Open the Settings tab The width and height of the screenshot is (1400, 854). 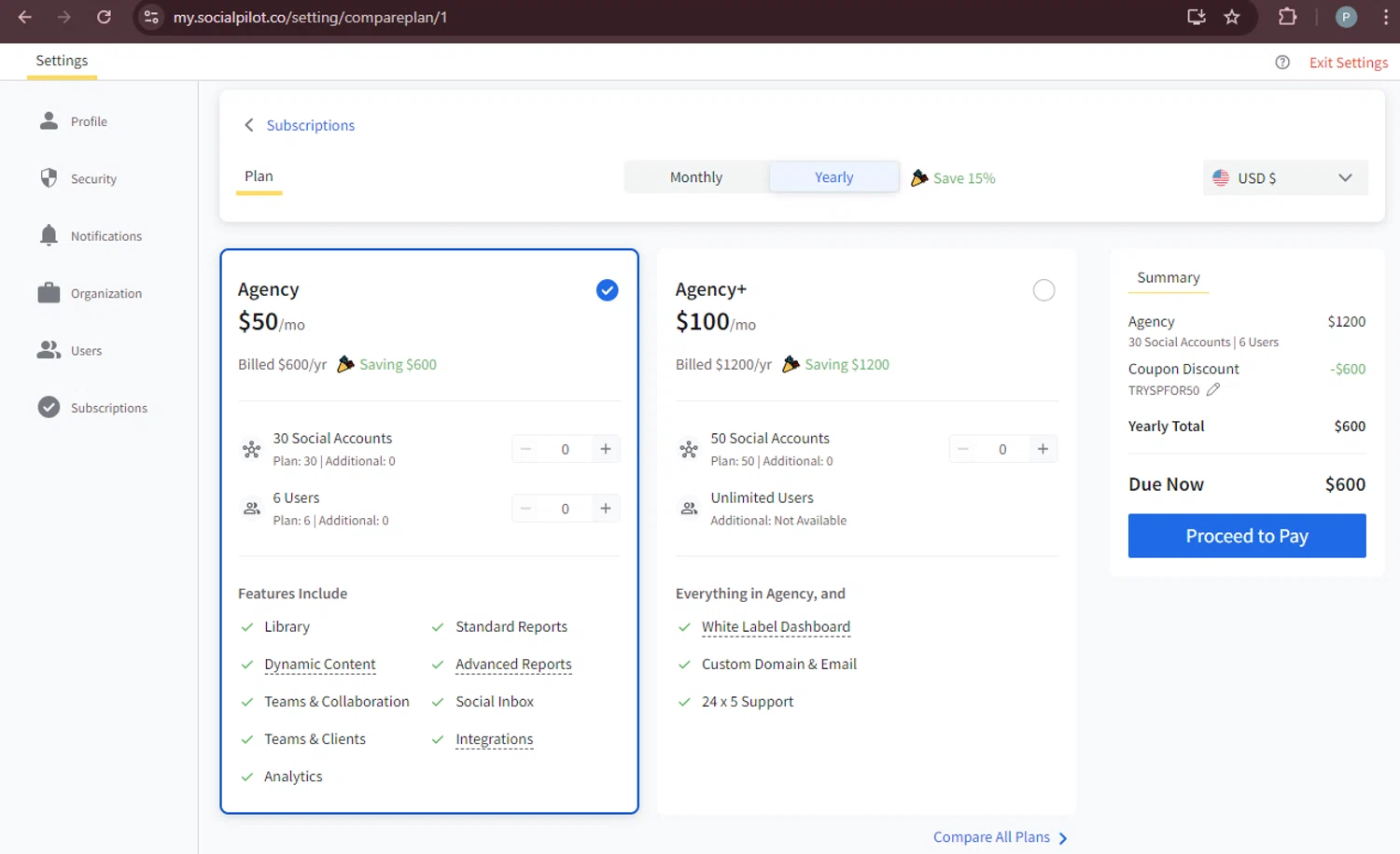tap(62, 61)
